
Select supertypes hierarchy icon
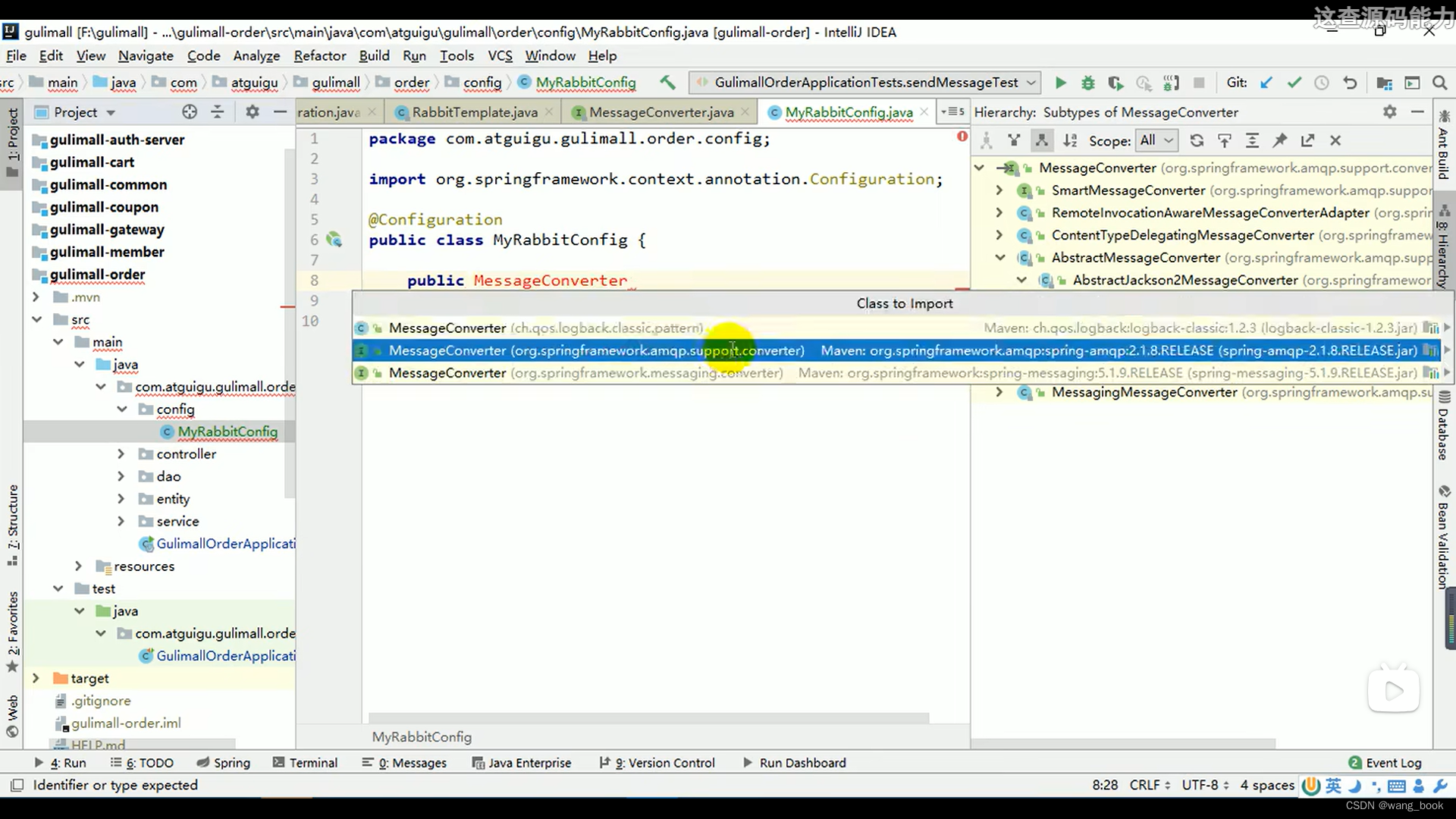click(1014, 140)
